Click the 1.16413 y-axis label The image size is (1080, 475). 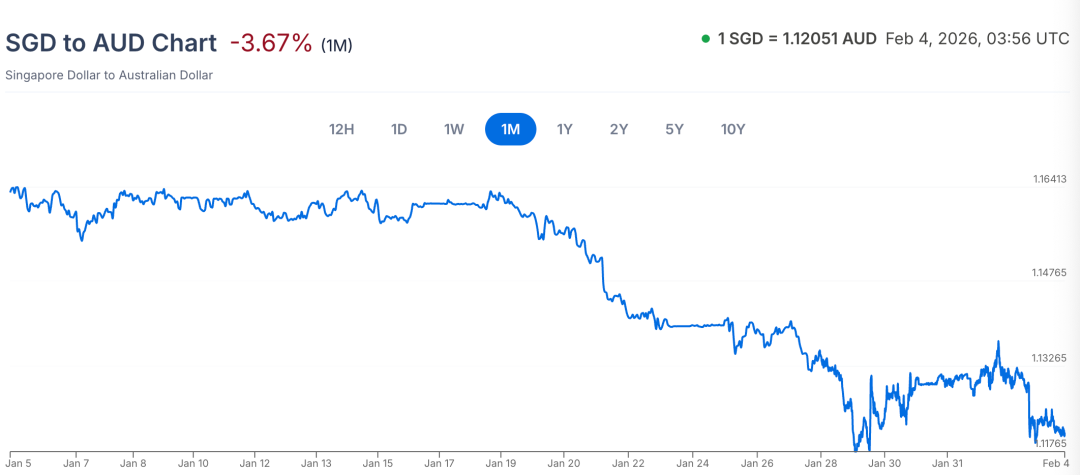tap(1051, 180)
